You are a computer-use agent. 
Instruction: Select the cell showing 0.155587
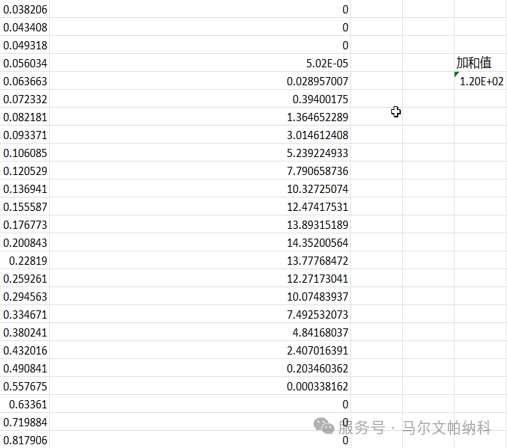(x=25, y=207)
